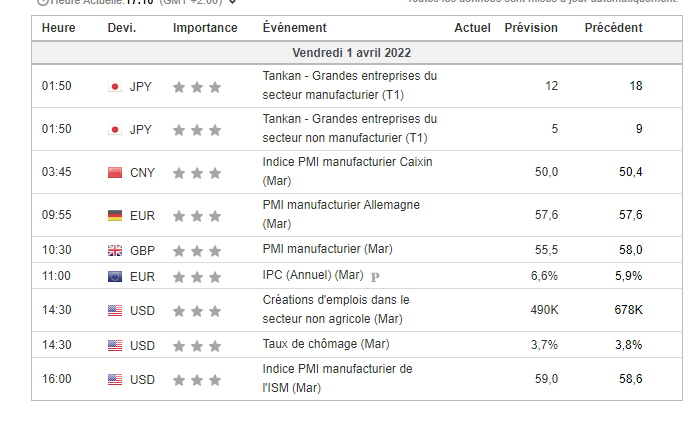This screenshot has height=422, width=693.
Task: Expand the GMT timezone dropdown arrow
Action: pyautogui.click(x=233, y=3)
